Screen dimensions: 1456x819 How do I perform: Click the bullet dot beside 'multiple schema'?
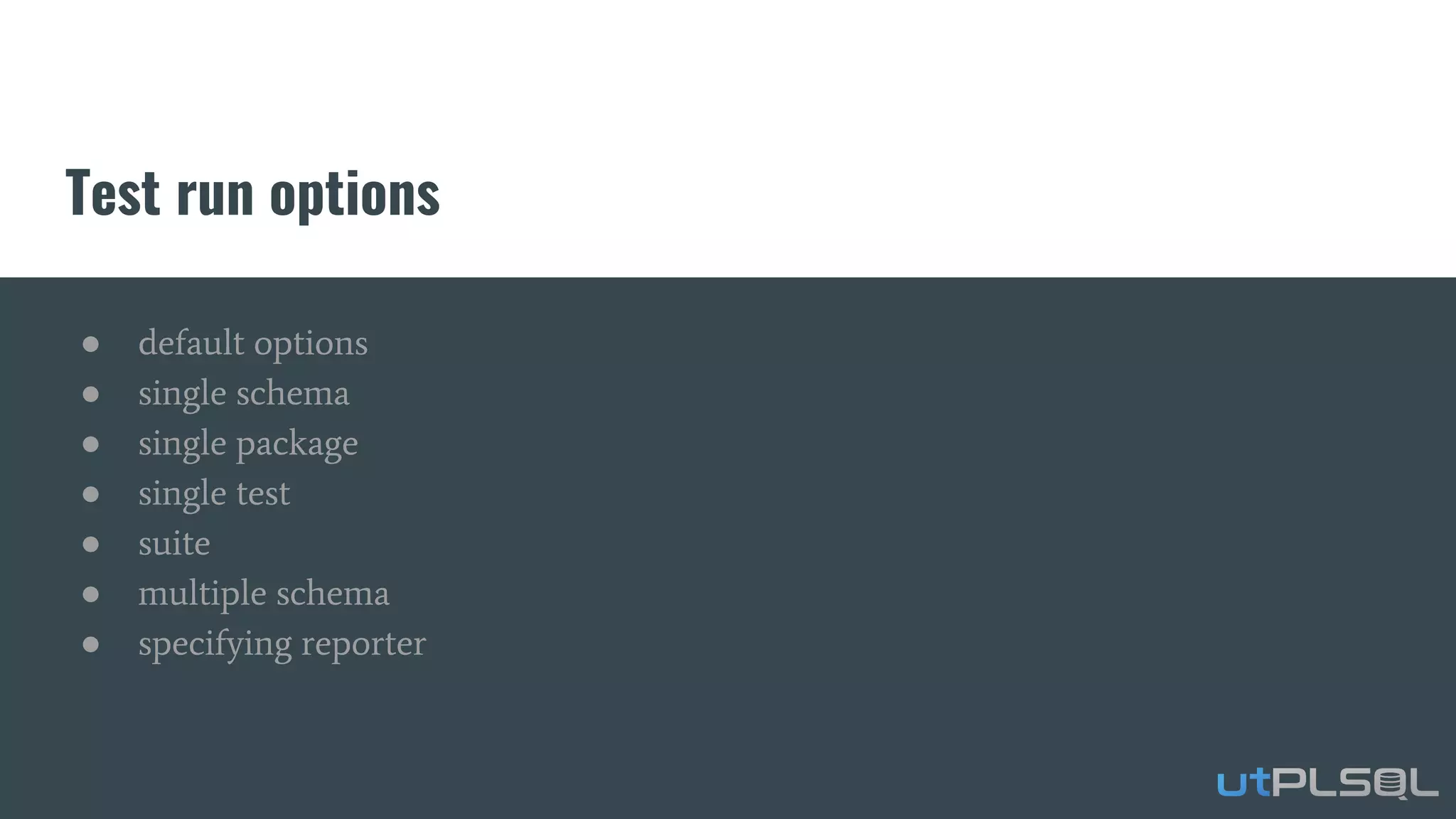coord(90,594)
